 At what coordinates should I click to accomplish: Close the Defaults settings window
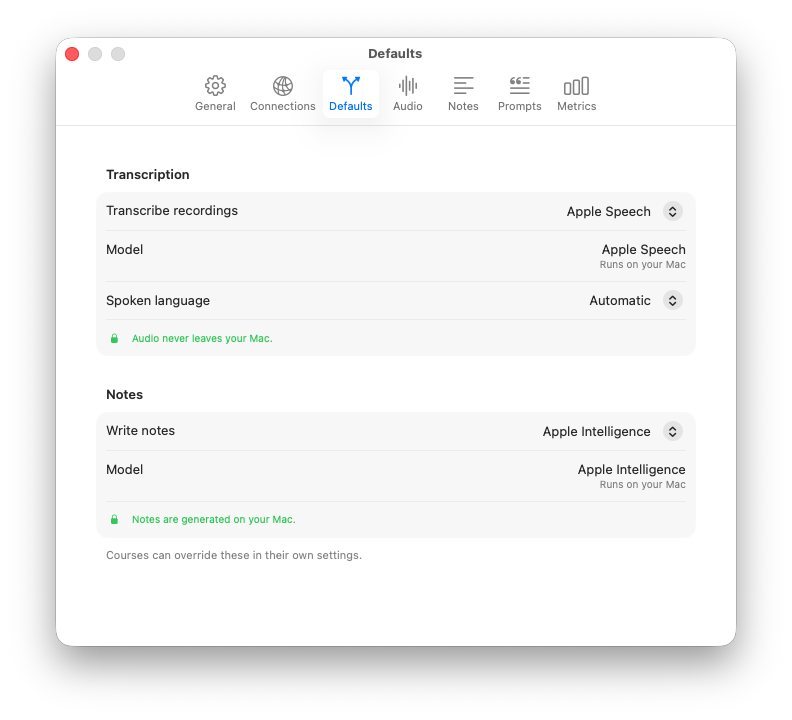[x=72, y=54]
